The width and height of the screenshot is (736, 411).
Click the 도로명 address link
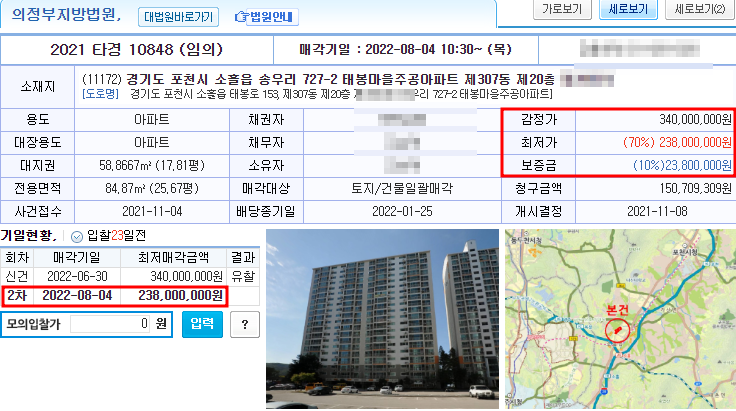pos(100,94)
